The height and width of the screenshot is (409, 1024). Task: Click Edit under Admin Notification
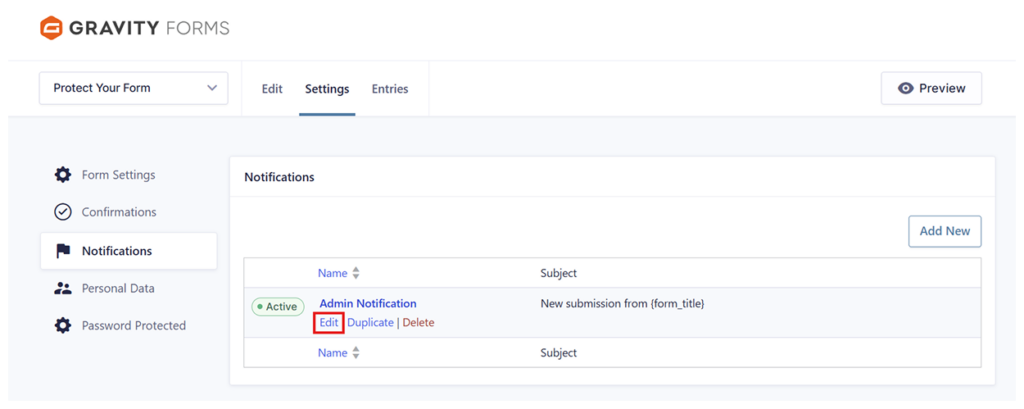(x=329, y=323)
